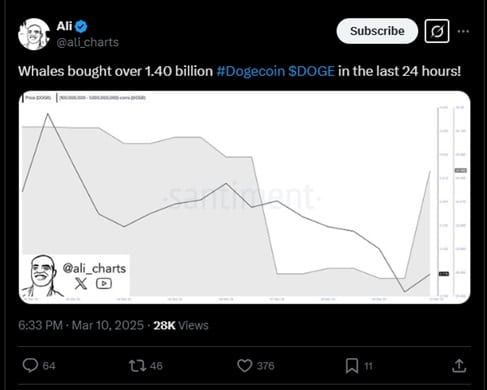Click the blue verified badge

click(x=81, y=26)
